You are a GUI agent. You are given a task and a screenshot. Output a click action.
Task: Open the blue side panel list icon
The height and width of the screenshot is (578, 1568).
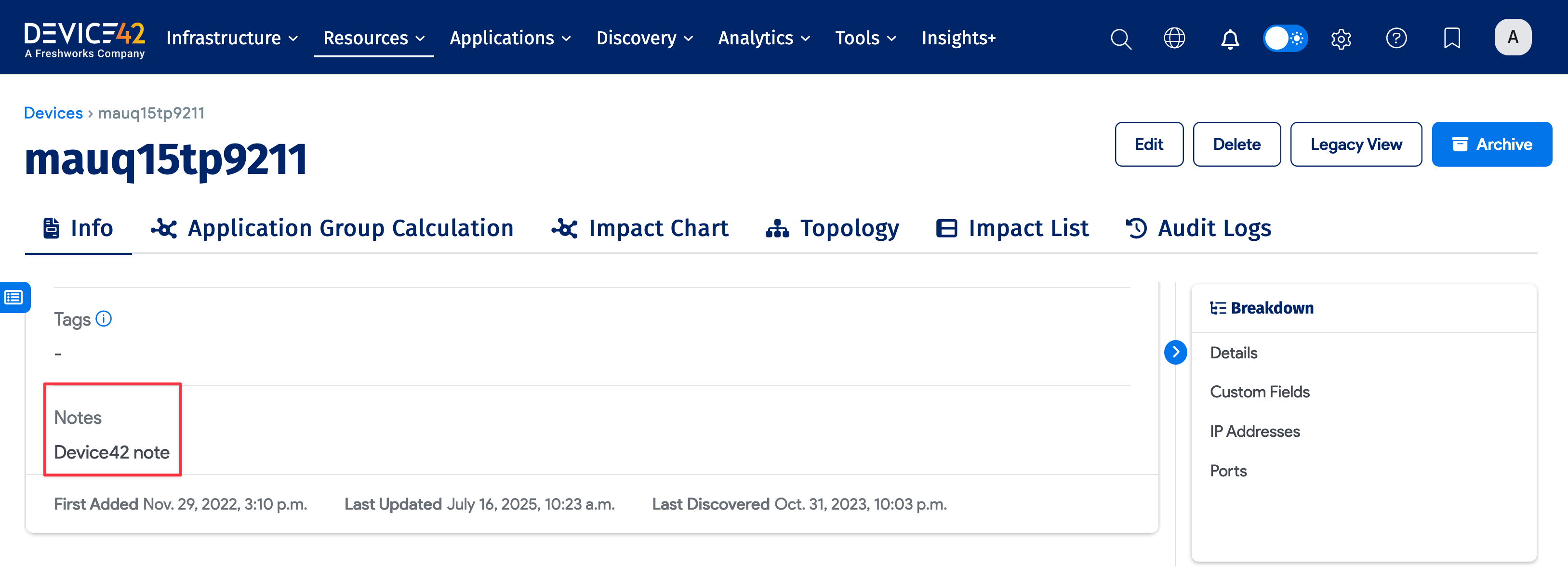point(13,297)
